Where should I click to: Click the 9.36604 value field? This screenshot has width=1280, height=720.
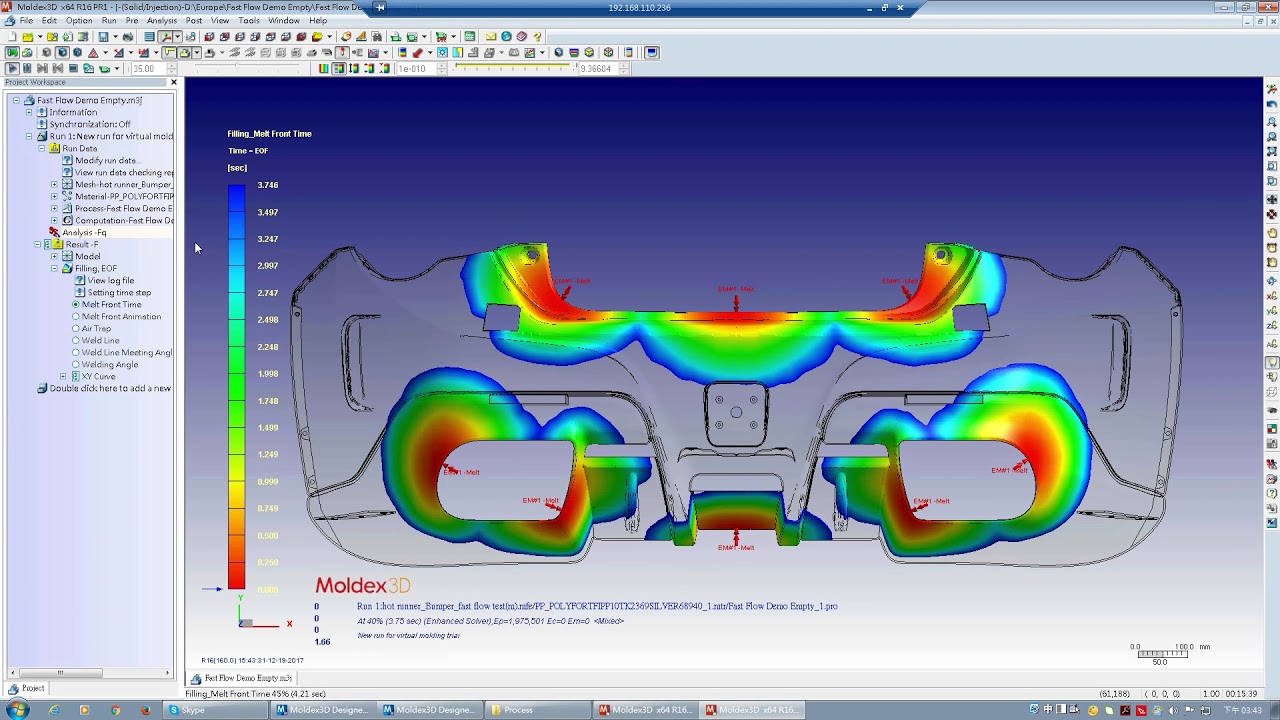[599, 68]
